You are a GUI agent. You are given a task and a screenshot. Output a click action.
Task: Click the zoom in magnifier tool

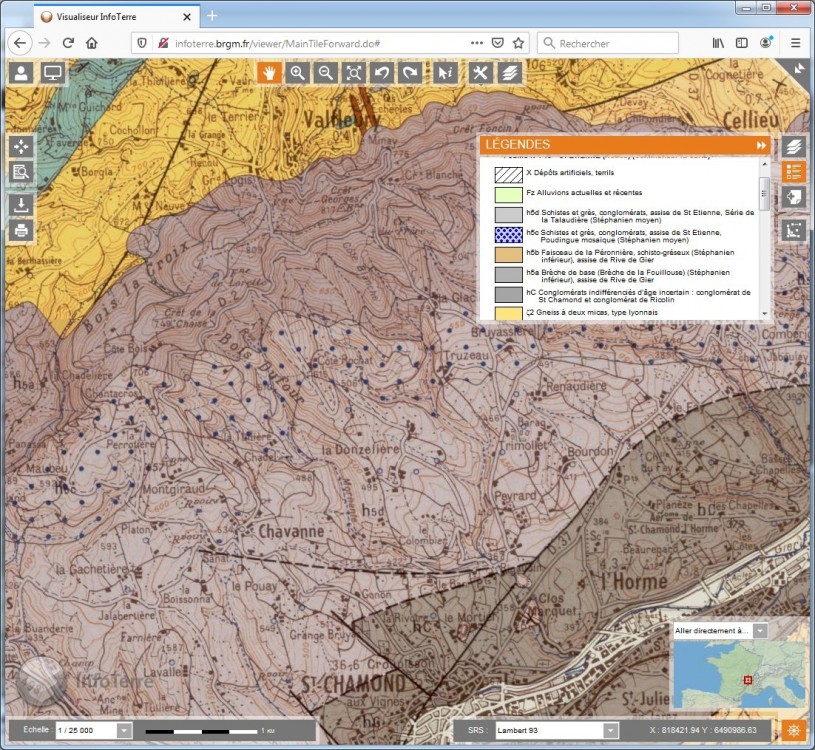pos(297,73)
